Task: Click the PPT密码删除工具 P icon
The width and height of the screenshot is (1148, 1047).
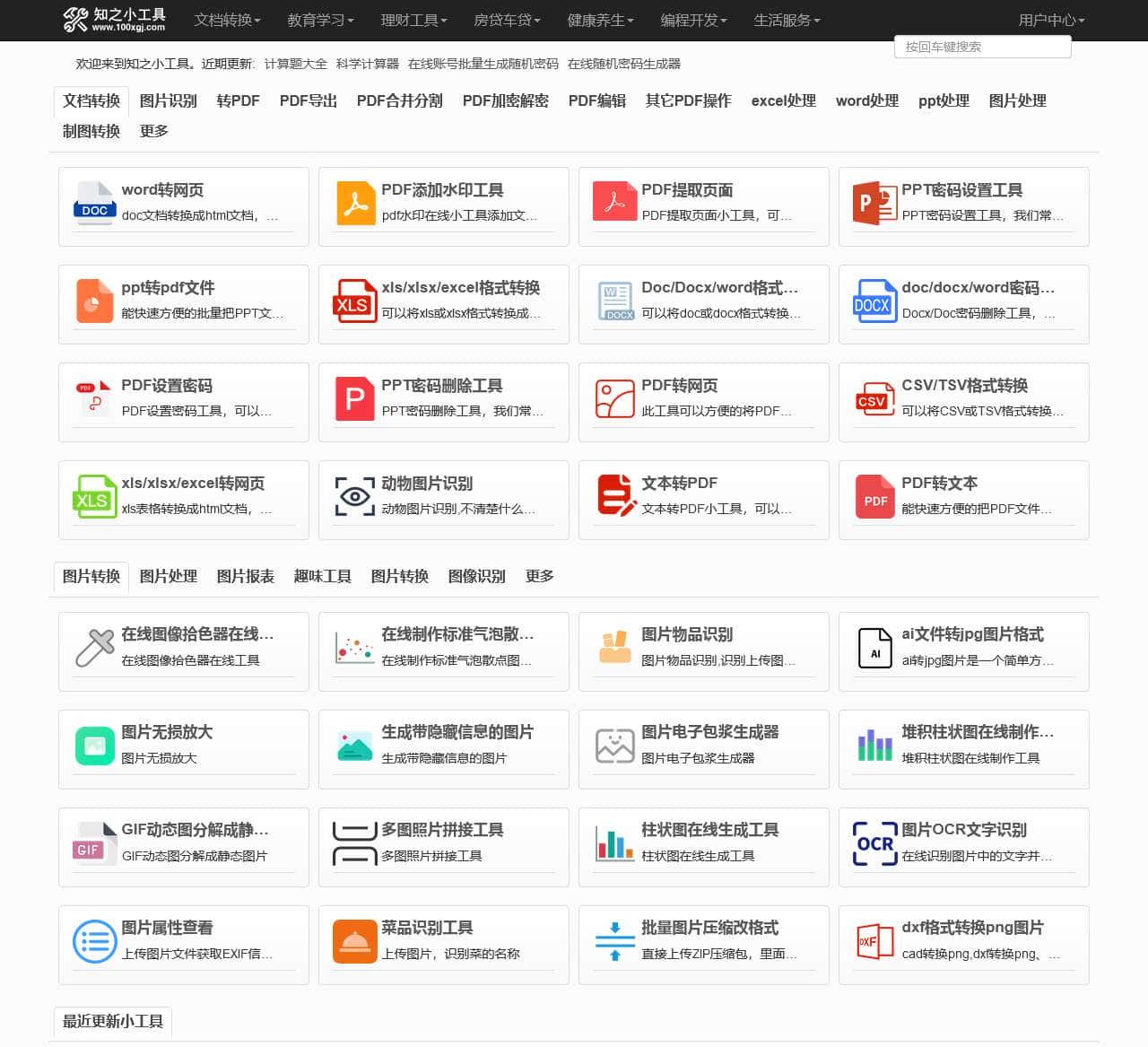Action: [x=354, y=399]
